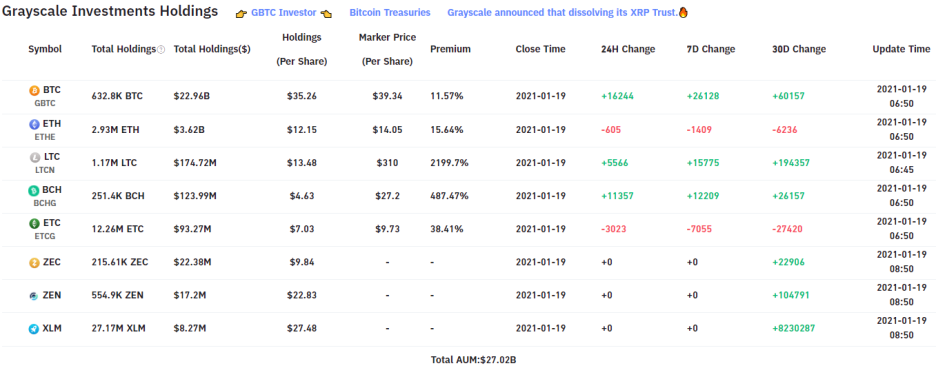
Task: Open the GBTC Investor link
Action: [x=284, y=13]
